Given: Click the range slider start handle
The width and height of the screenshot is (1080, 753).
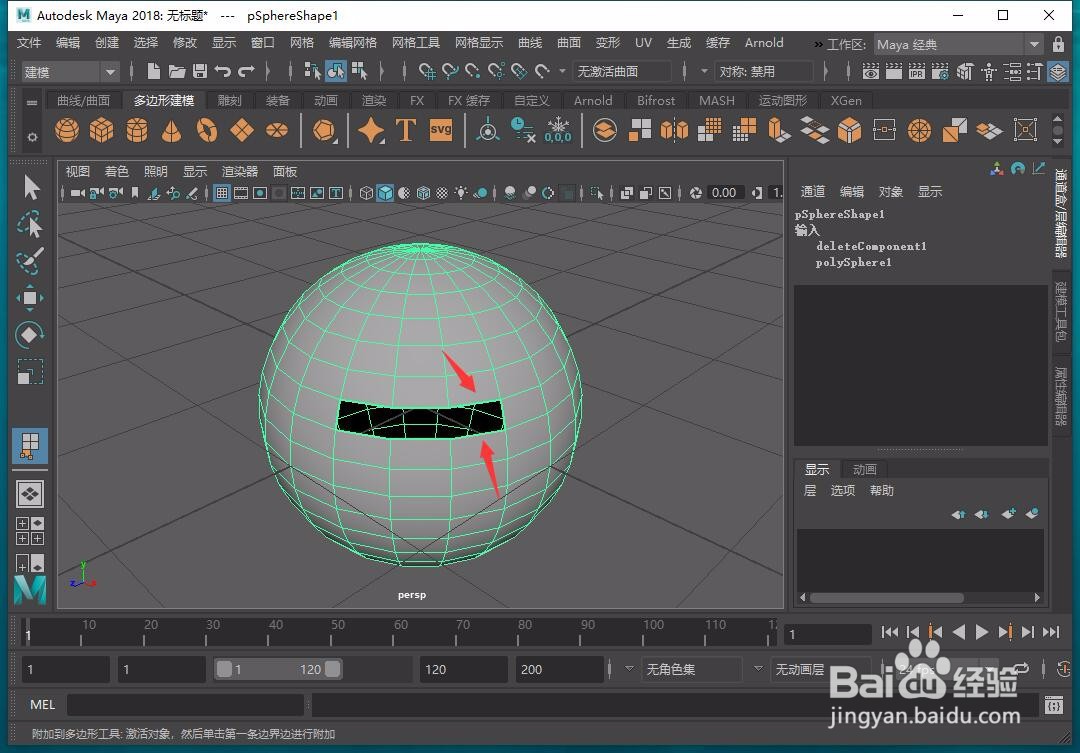Looking at the screenshot, I should point(224,669).
